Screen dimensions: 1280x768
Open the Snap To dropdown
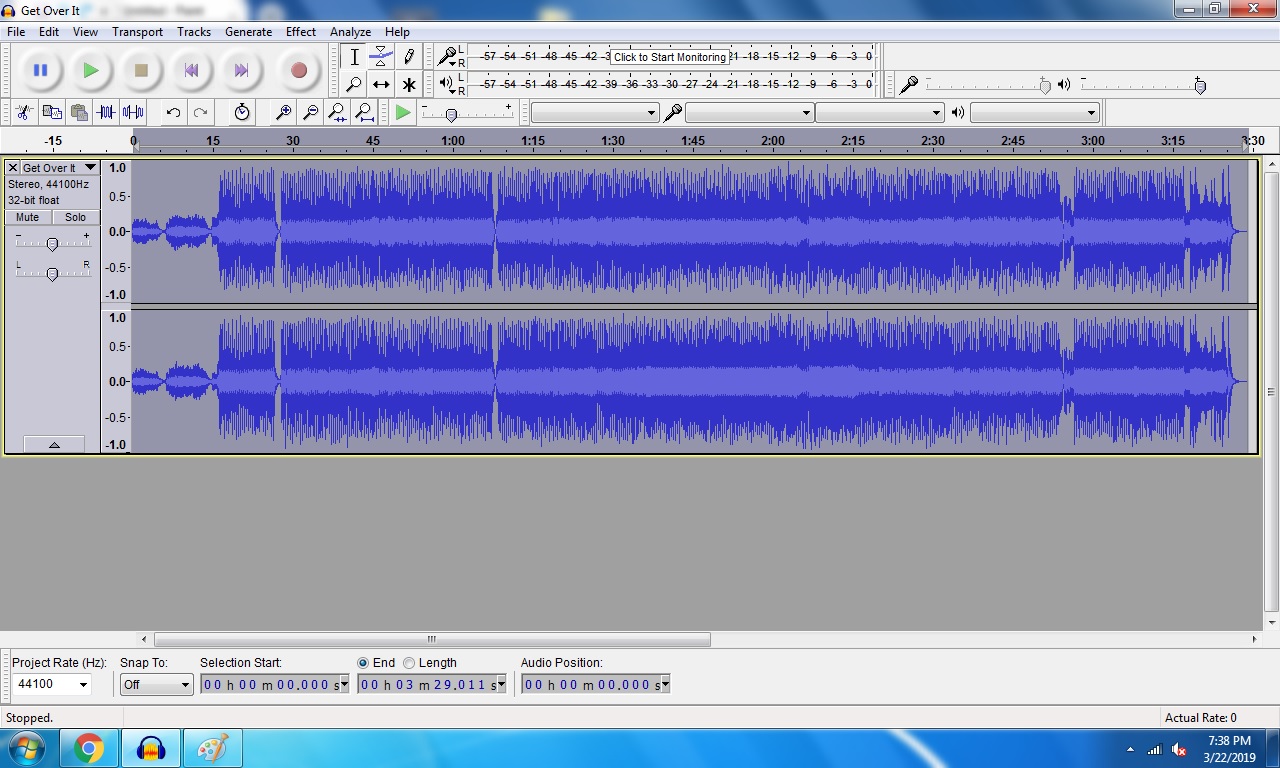[156, 685]
